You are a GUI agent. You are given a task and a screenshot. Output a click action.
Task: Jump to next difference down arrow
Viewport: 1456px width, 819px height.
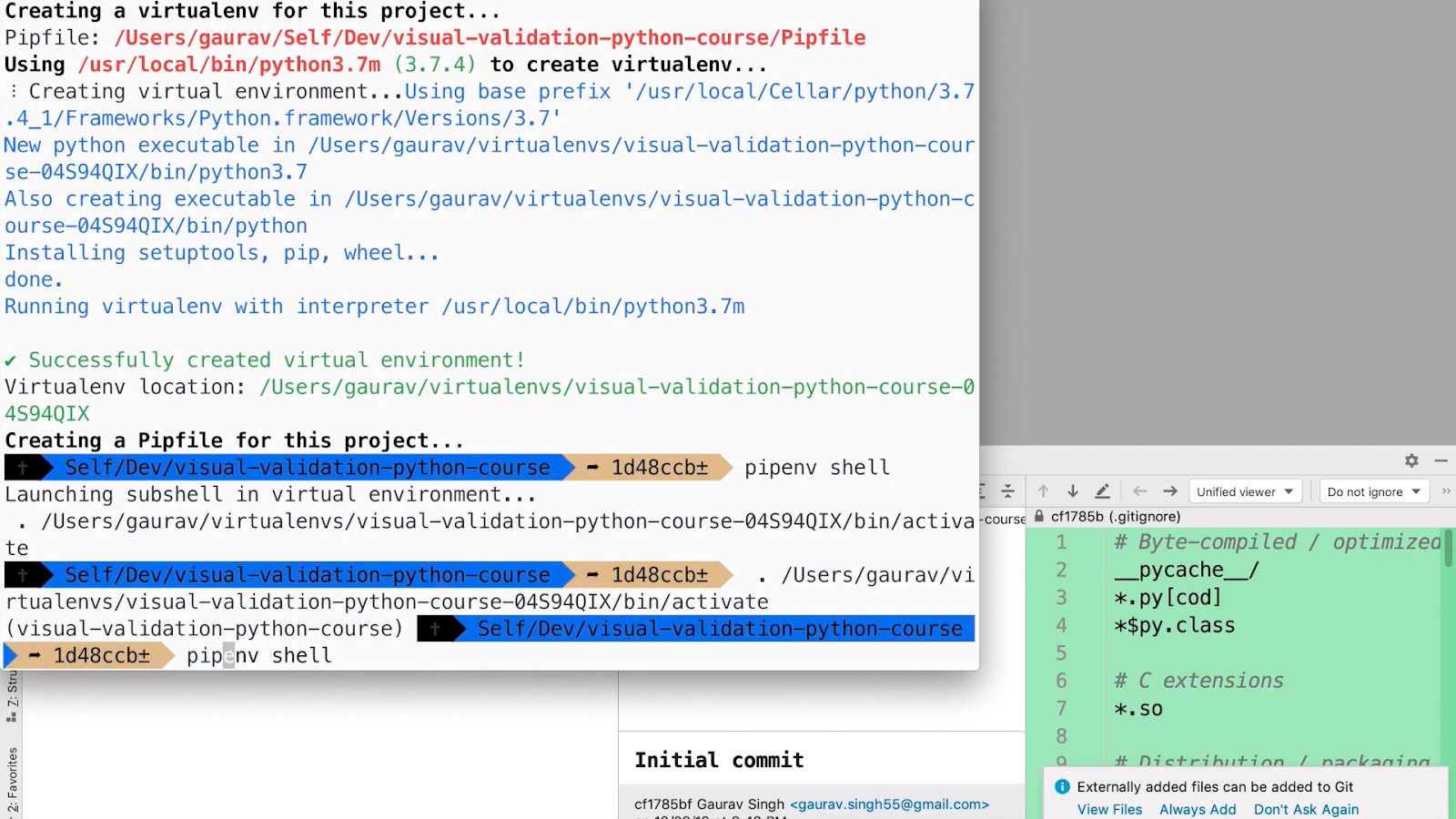(1073, 491)
